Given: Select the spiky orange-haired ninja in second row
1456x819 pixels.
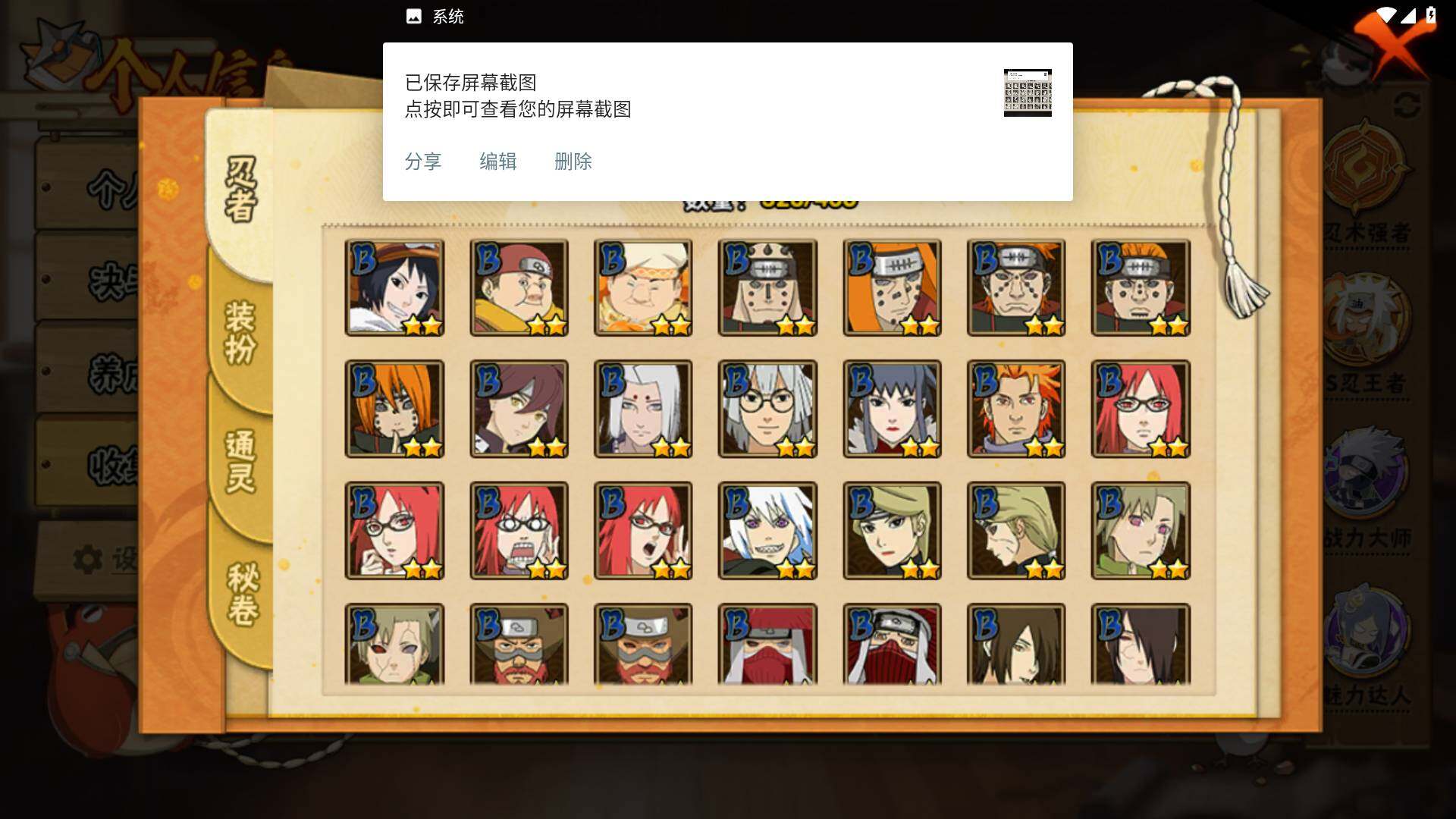Looking at the screenshot, I should [x=1016, y=409].
